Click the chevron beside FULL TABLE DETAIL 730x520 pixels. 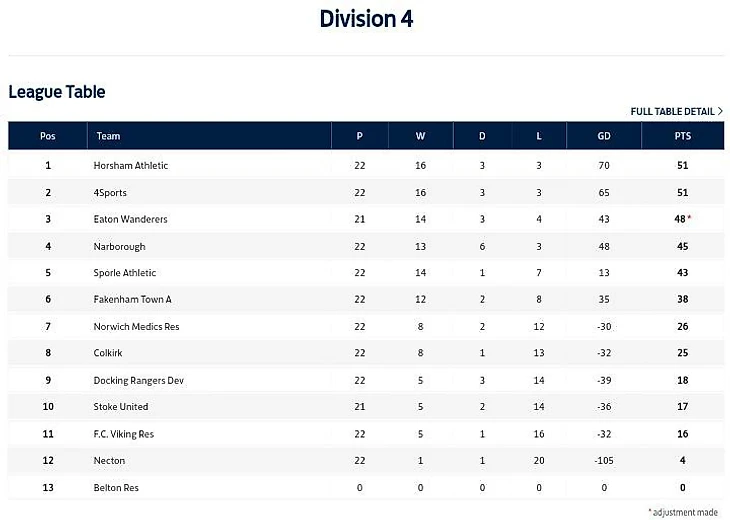(720, 111)
